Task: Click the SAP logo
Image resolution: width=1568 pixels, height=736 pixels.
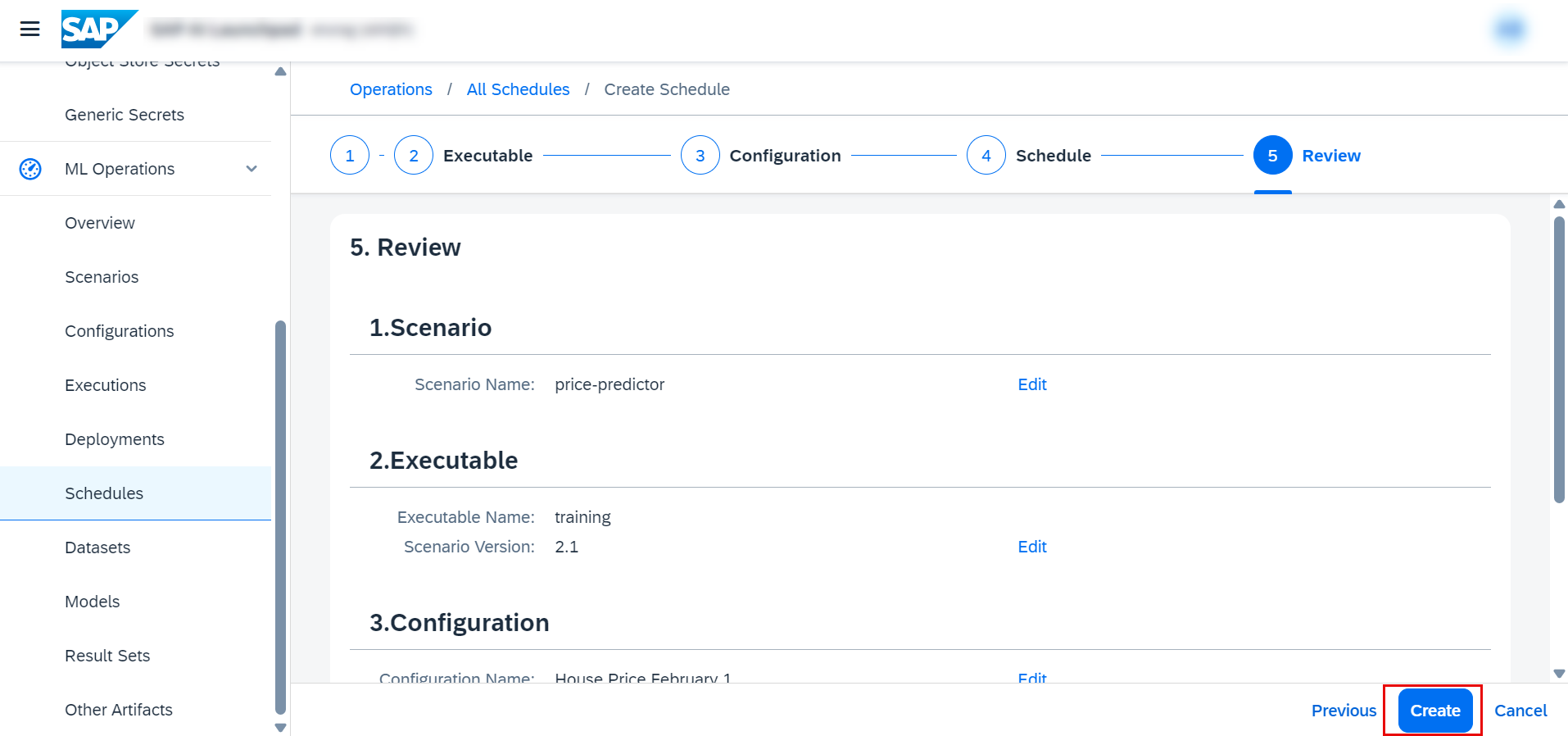Action: [98, 30]
